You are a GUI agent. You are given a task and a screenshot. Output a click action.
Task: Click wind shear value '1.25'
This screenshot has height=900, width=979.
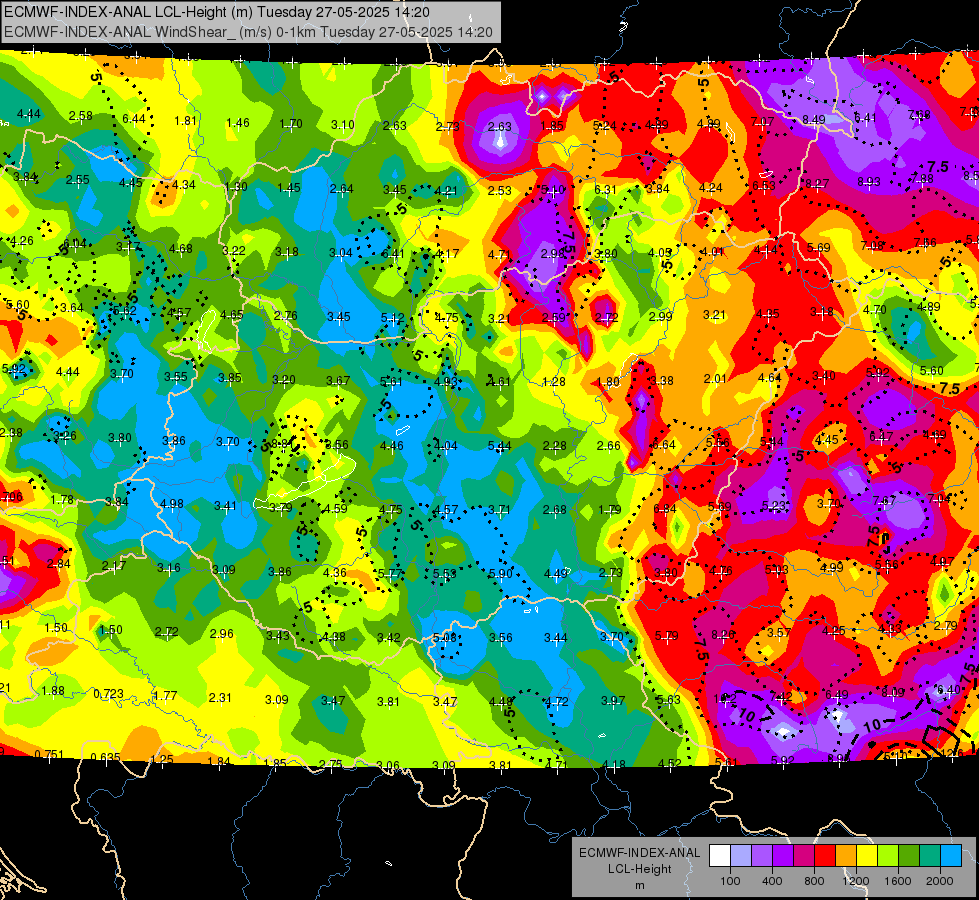pos(162,759)
